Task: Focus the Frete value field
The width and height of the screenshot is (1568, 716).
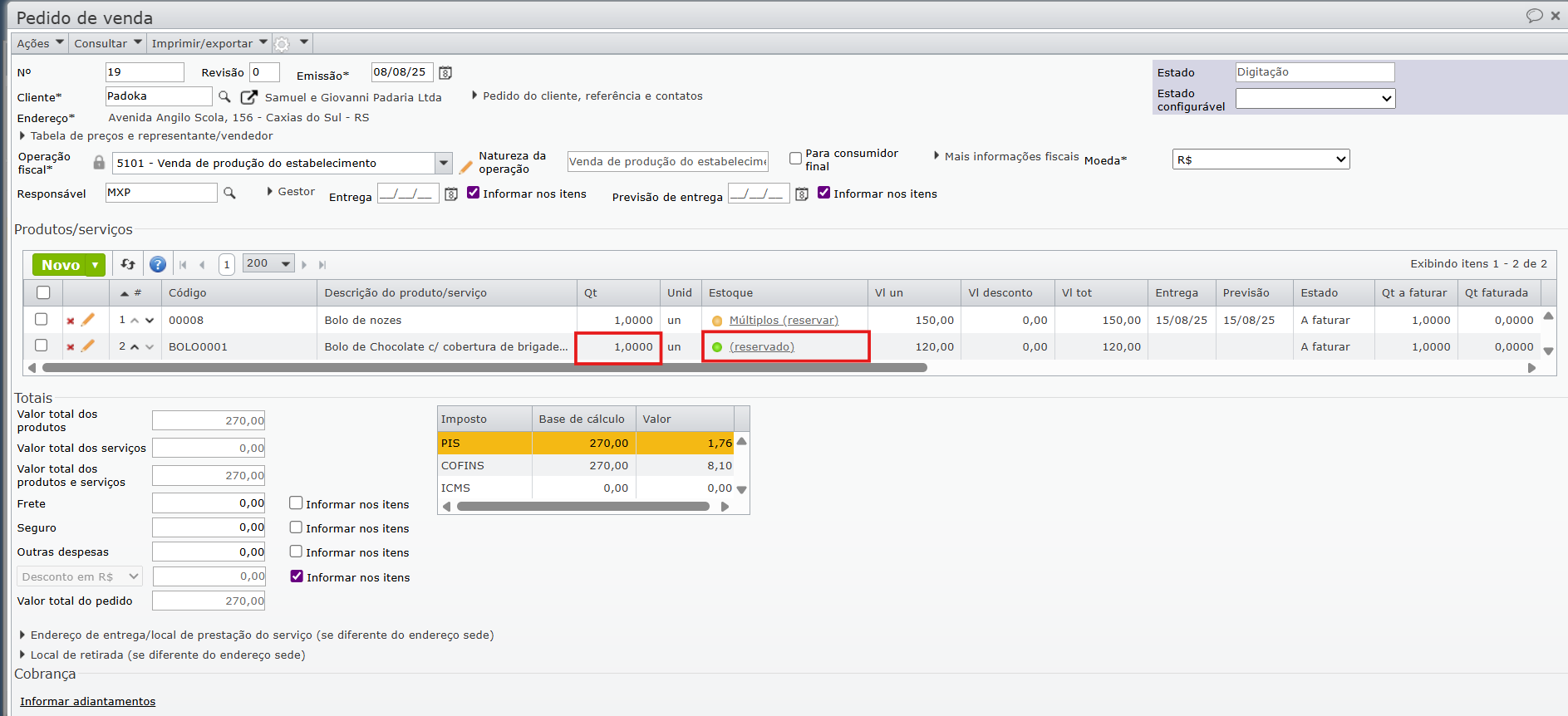Action: [209, 503]
